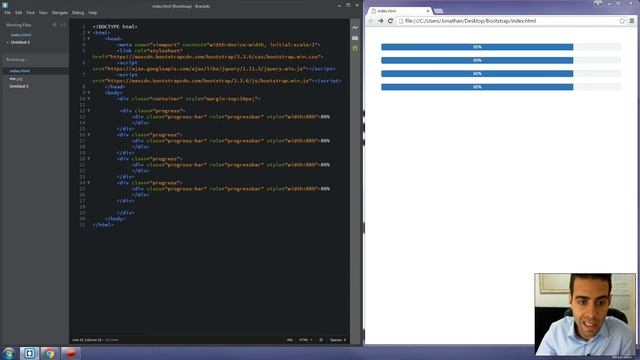Viewport: 640px width, 360px height.
Task: Click the linting status circle in the status bar
Action: click(321, 340)
